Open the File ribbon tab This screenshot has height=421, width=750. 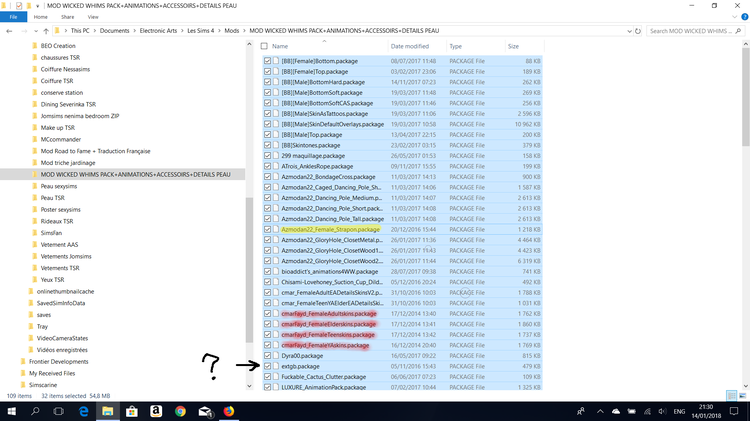click(13, 17)
